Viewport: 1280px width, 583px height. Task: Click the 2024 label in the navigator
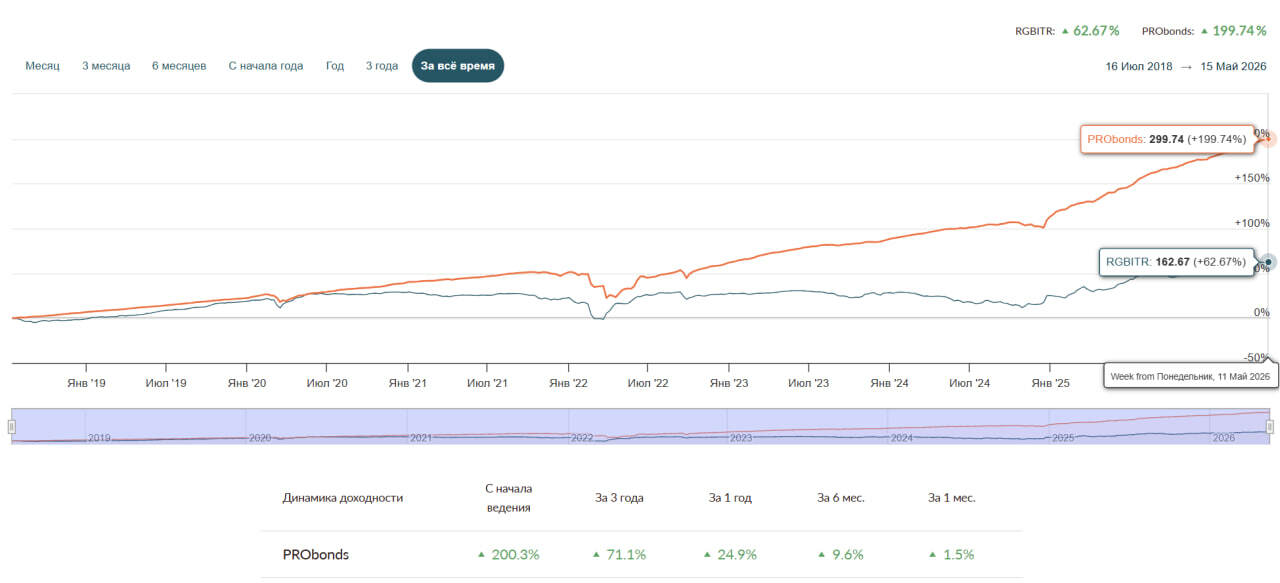(x=902, y=437)
